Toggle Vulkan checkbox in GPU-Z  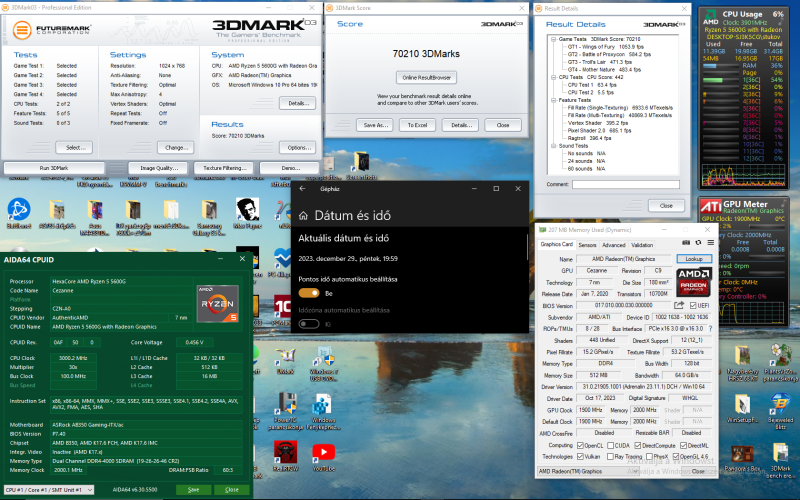pyautogui.click(x=580, y=456)
